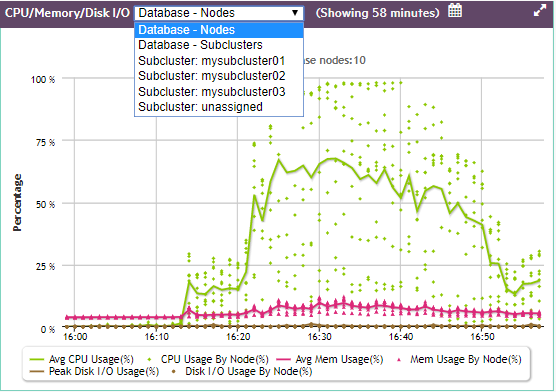The width and height of the screenshot is (556, 392).
Task: Hide Disk I/O Usage By Node(%) series
Action: (249, 371)
